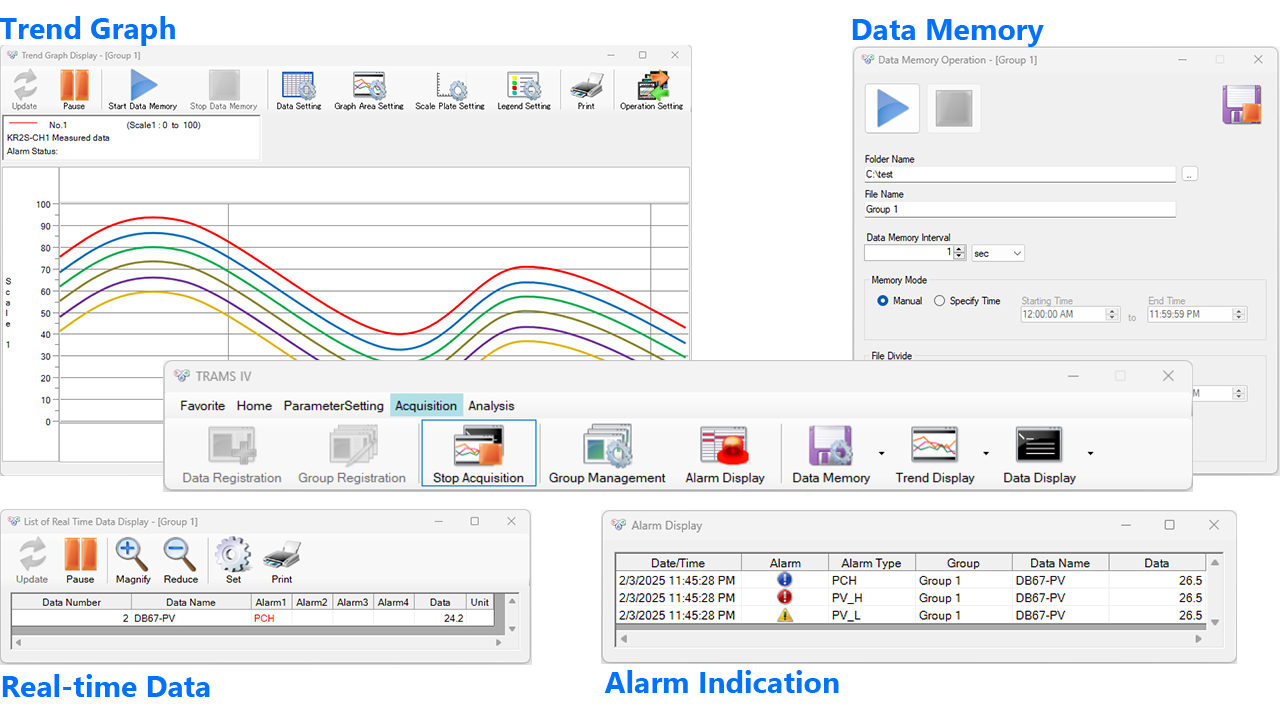Click the yellow warning alarm icon
The width and height of the screenshot is (1280, 720).
click(x=785, y=615)
